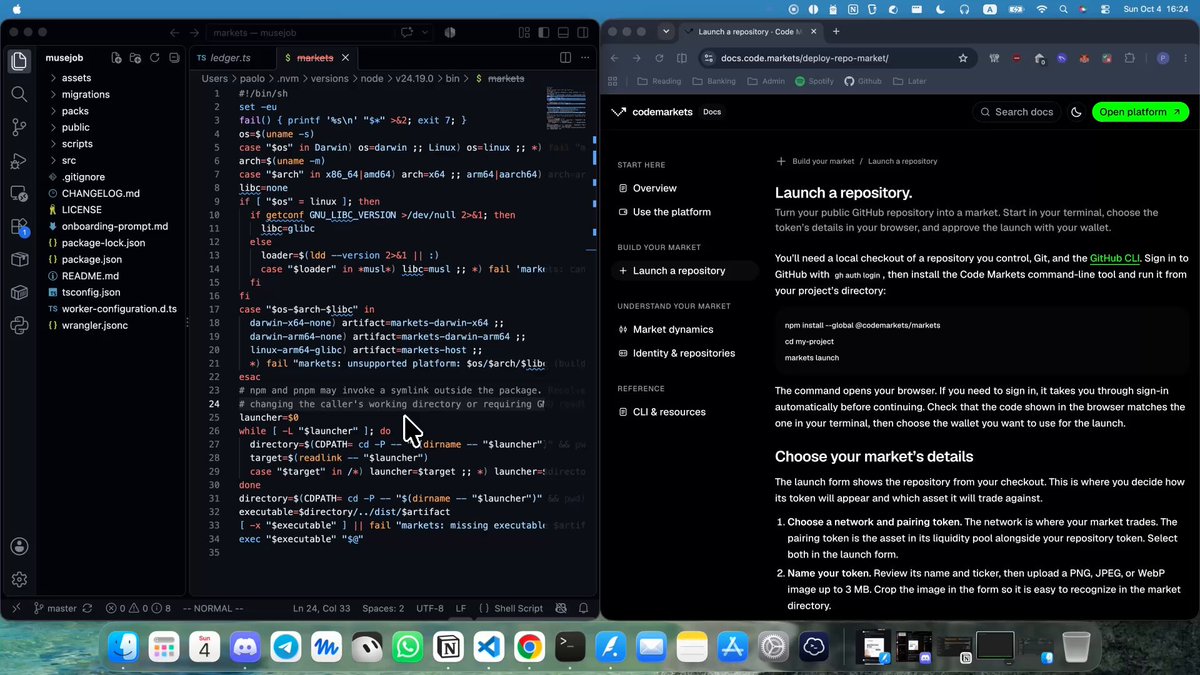Split the editor to the right
1200x675 pixels.
[x=565, y=58]
